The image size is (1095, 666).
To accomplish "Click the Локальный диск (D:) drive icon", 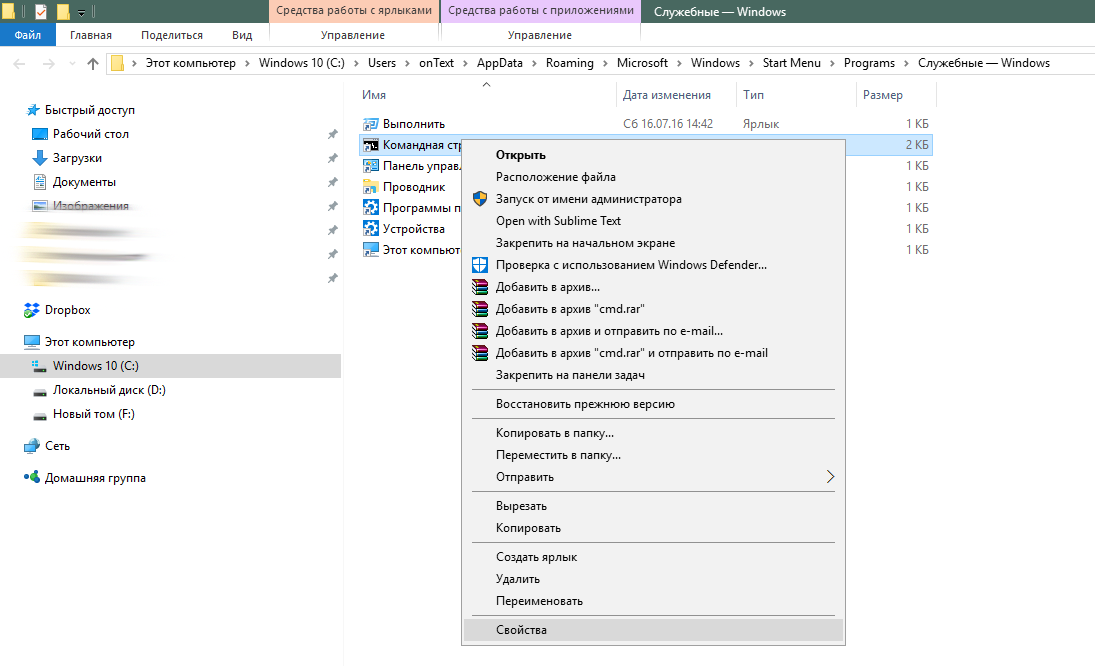I will (x=40, y=391).
